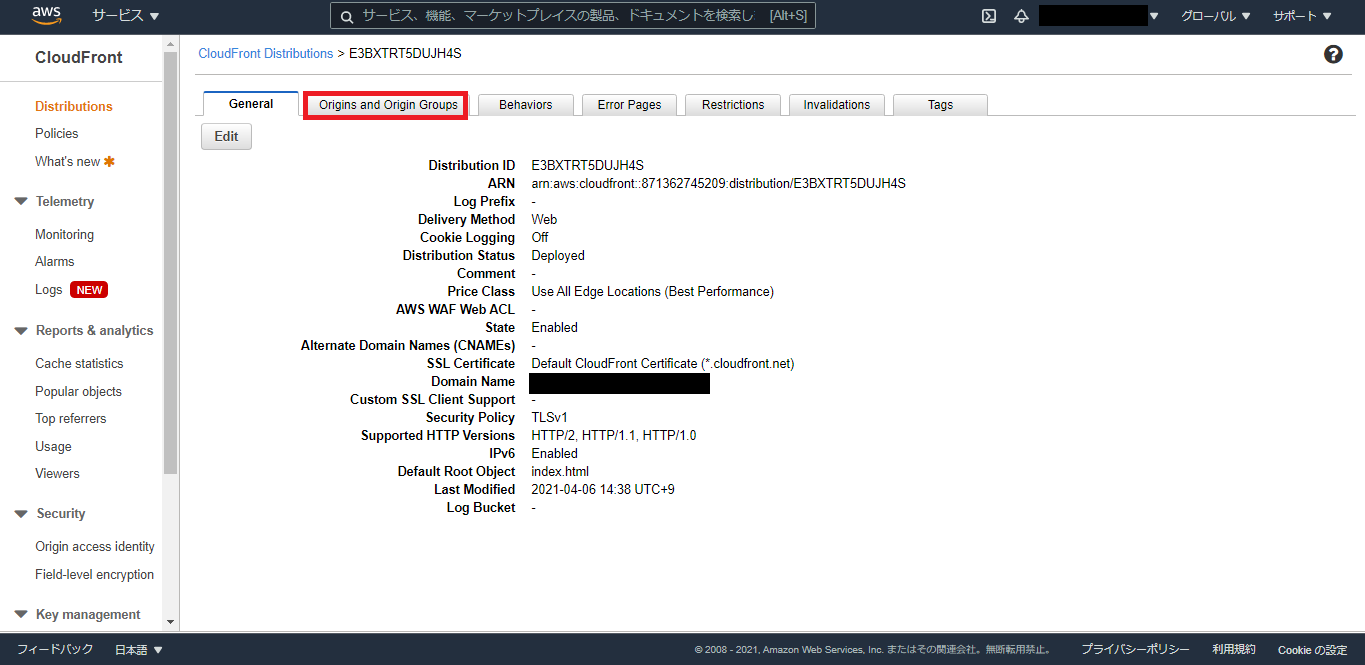
Task: Click the CloudFront sidebar title
Action: coord(79,57)
